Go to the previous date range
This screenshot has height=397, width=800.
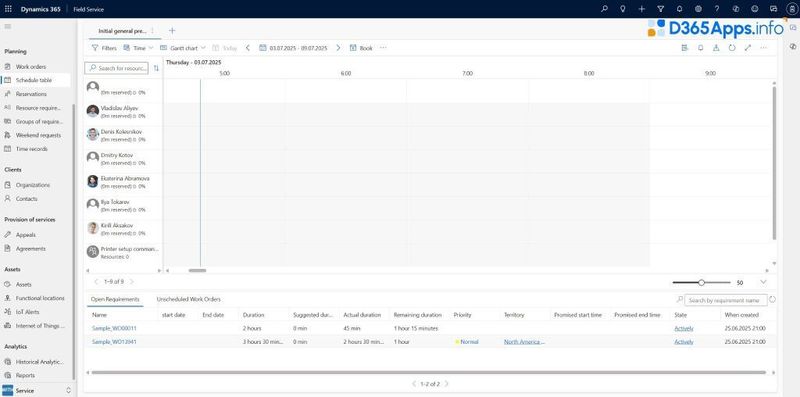[247, 48]
